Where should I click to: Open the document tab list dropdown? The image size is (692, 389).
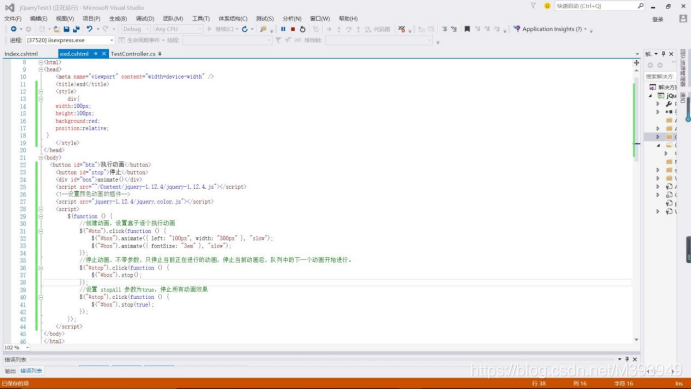(637, 54)
